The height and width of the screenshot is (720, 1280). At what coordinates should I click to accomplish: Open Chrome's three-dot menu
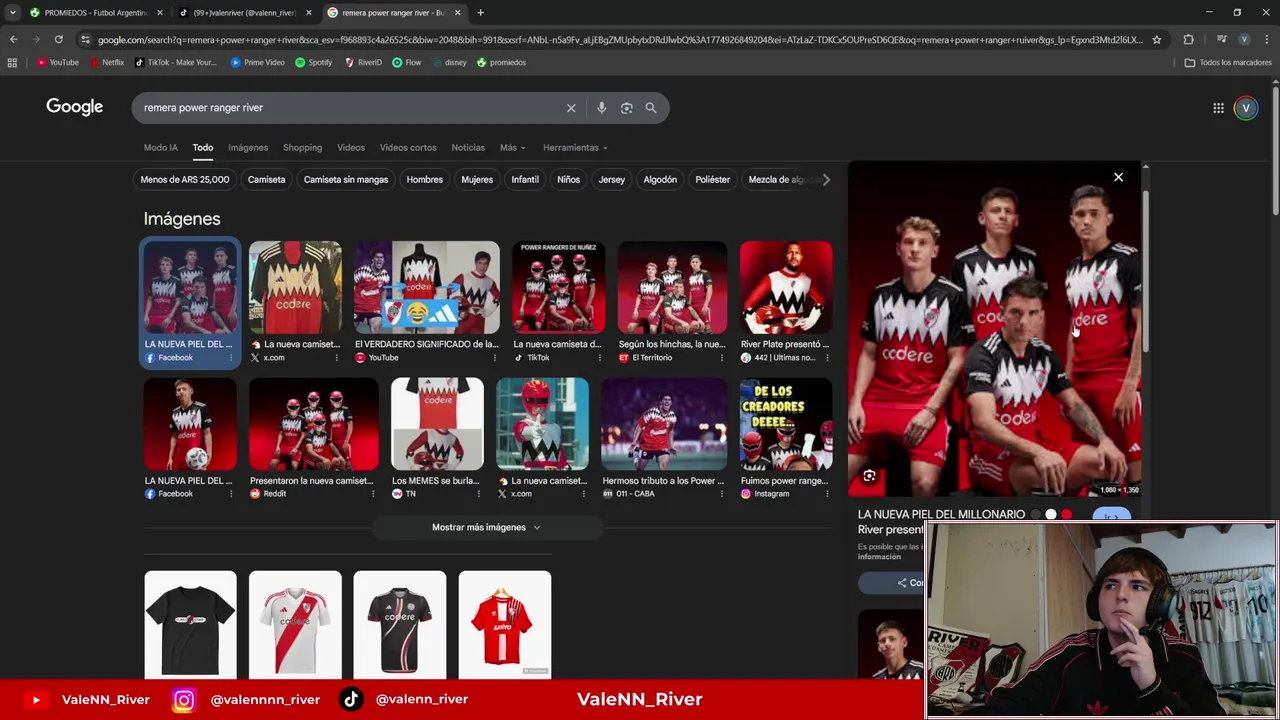click(1267, 39)
